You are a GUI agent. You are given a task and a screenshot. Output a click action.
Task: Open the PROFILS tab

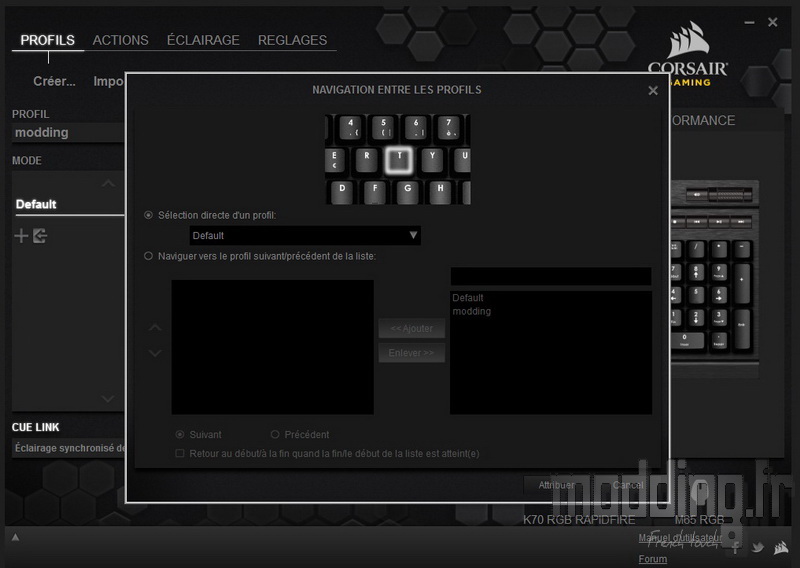[x=47, y=40]
